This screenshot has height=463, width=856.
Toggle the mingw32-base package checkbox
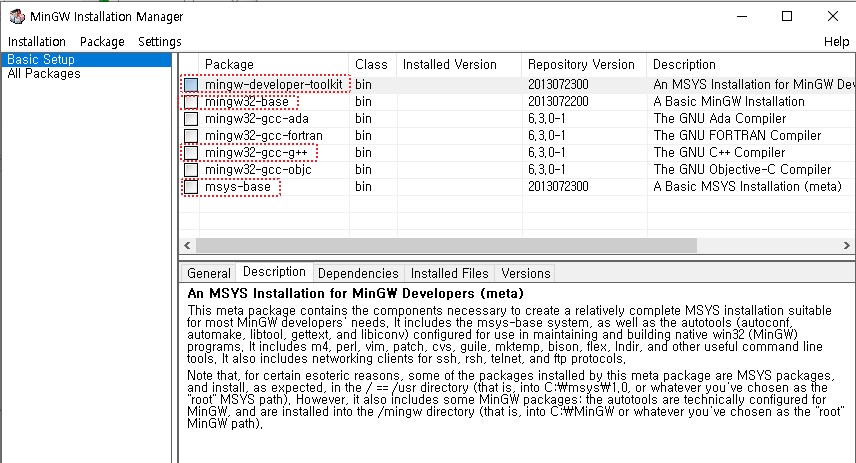[x=191, y=102]
